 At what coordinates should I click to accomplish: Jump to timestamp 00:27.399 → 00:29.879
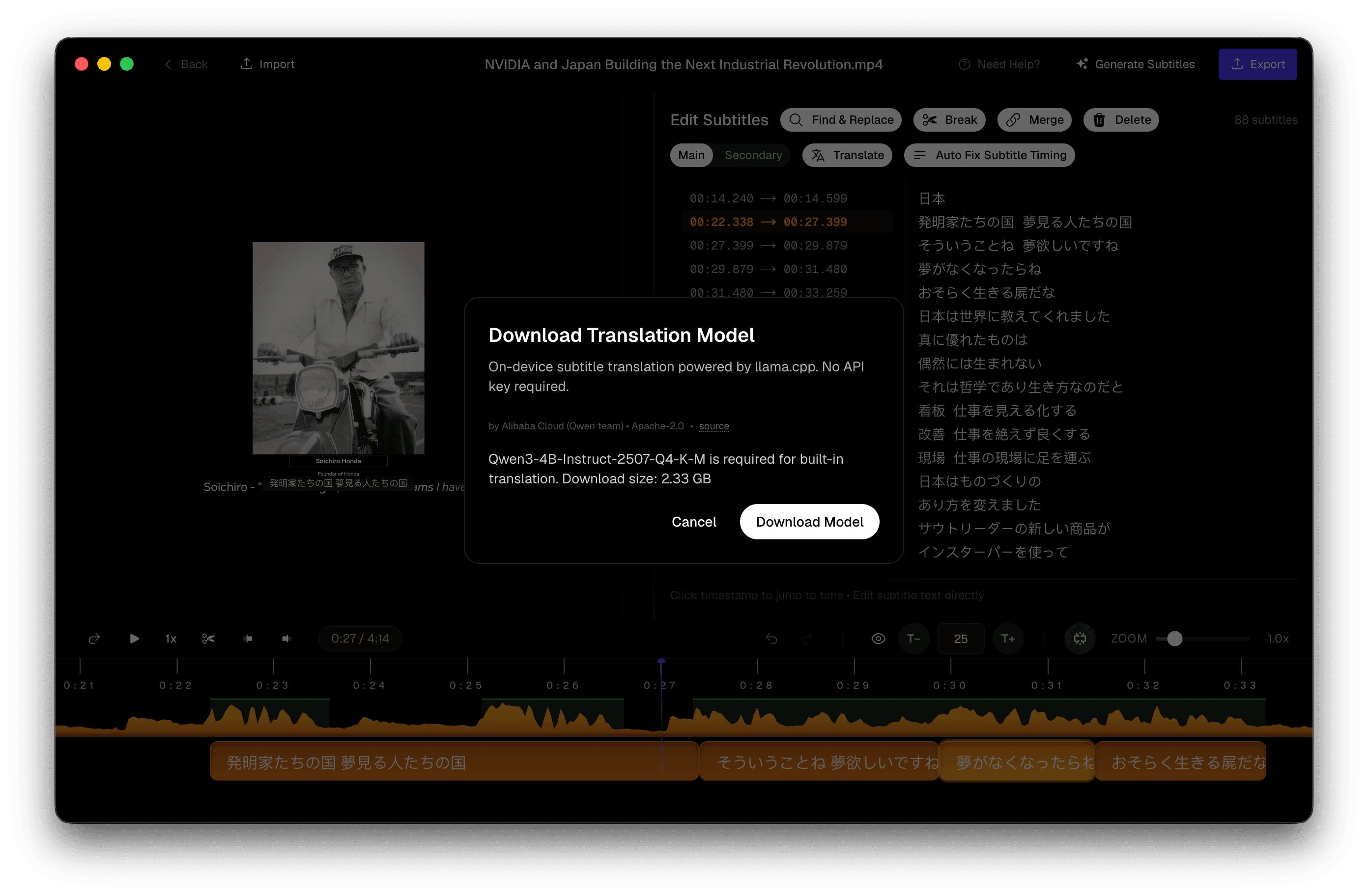[768, 246]
